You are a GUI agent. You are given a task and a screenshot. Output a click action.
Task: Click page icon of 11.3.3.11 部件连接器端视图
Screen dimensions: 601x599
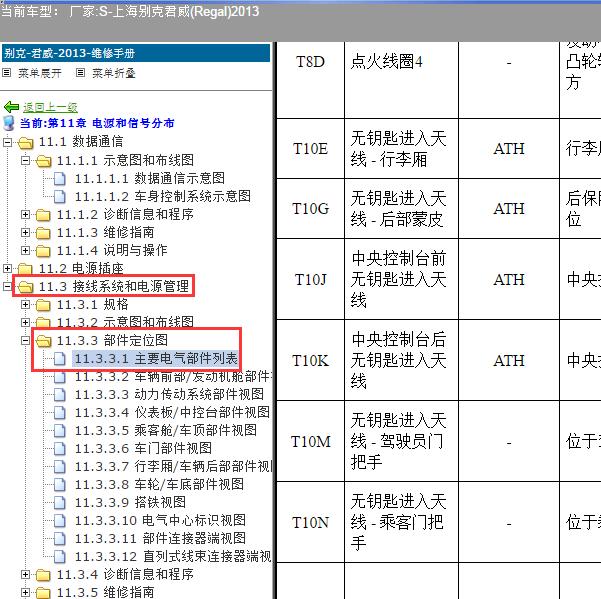pyautogui.click(x=59, y=538)
